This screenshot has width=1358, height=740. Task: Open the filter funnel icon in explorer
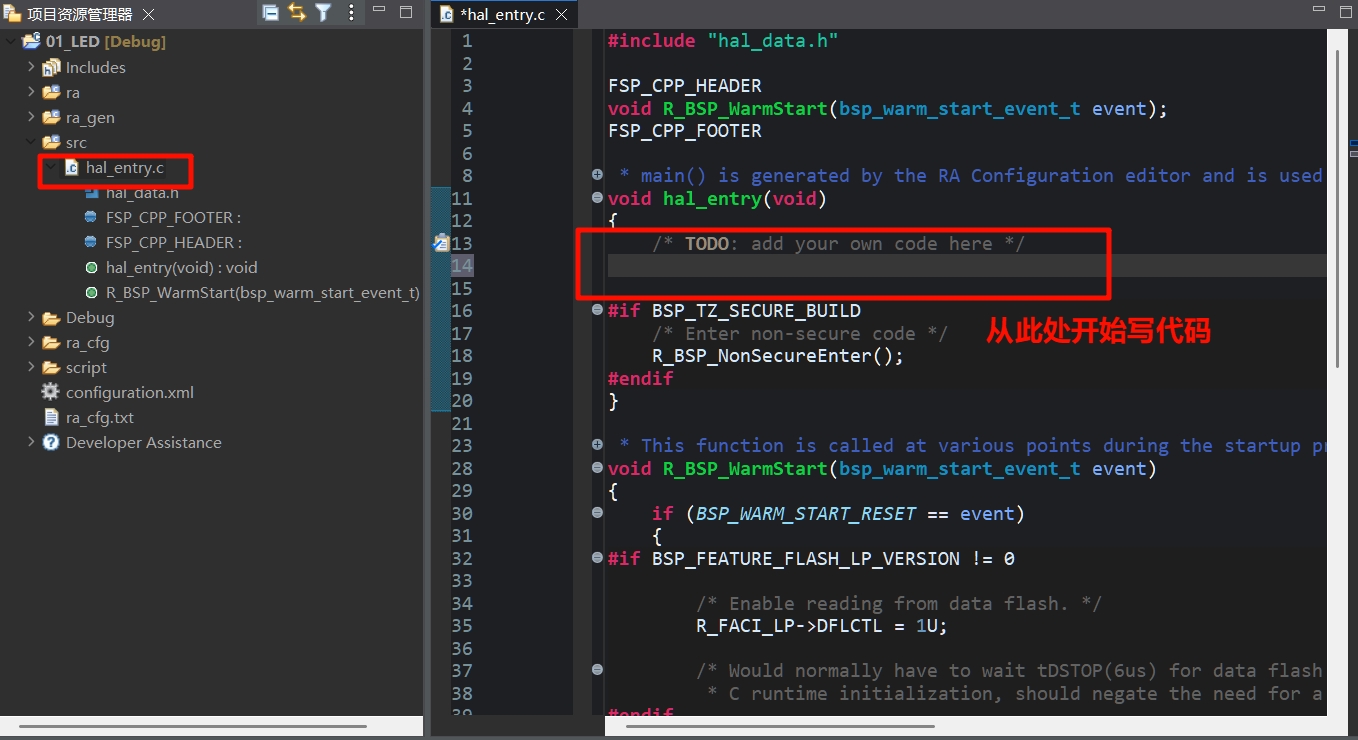[323, 13]
